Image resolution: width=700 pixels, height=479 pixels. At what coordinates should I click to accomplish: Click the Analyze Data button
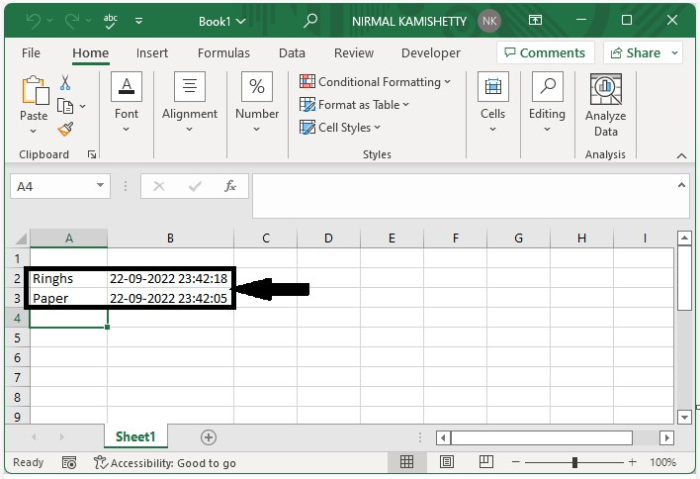[x=605, y=105]
